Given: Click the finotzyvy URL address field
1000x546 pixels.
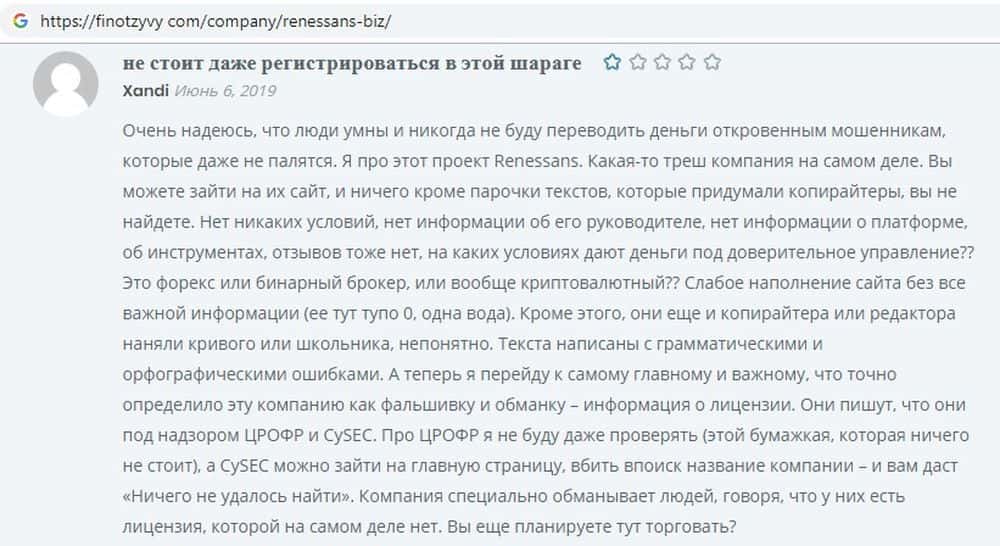Looking at the screenshot, I should coord(210,20).
